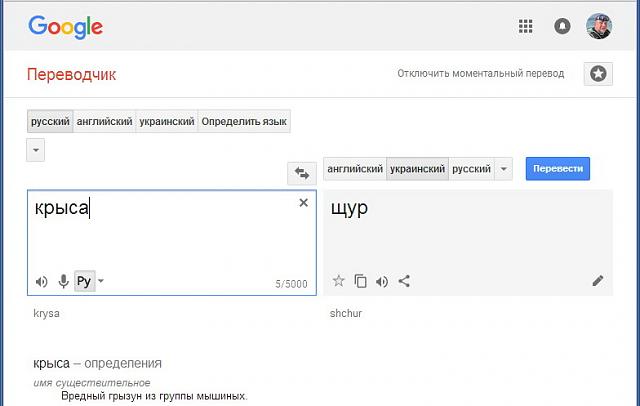640x406 pixels.
Task: Open the Google apps grid
Action: tap(525, 27)
